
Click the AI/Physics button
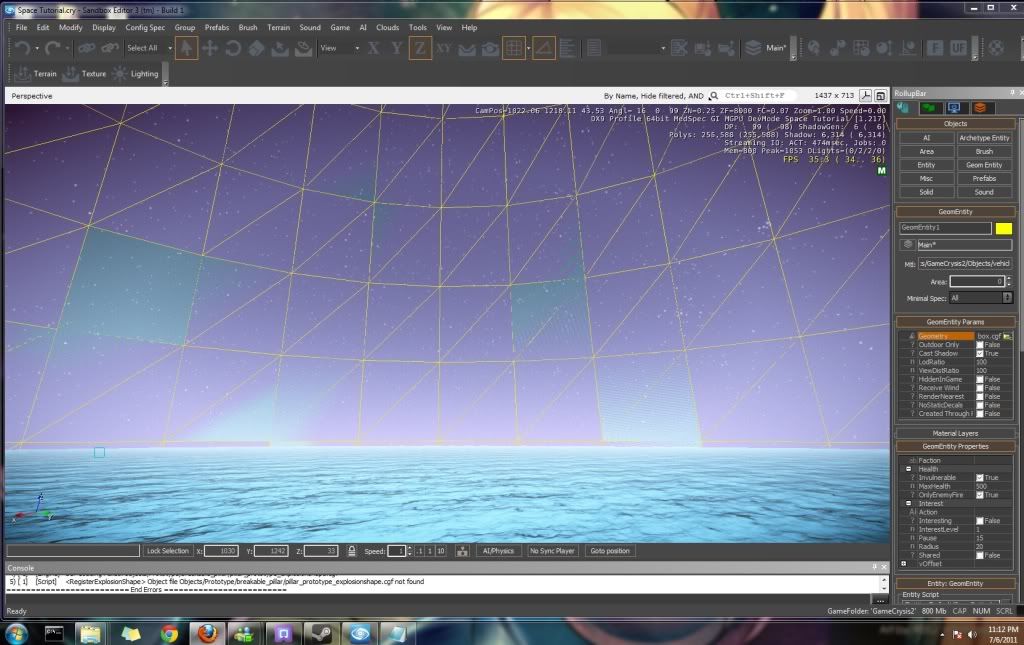[x=498, y=551]
